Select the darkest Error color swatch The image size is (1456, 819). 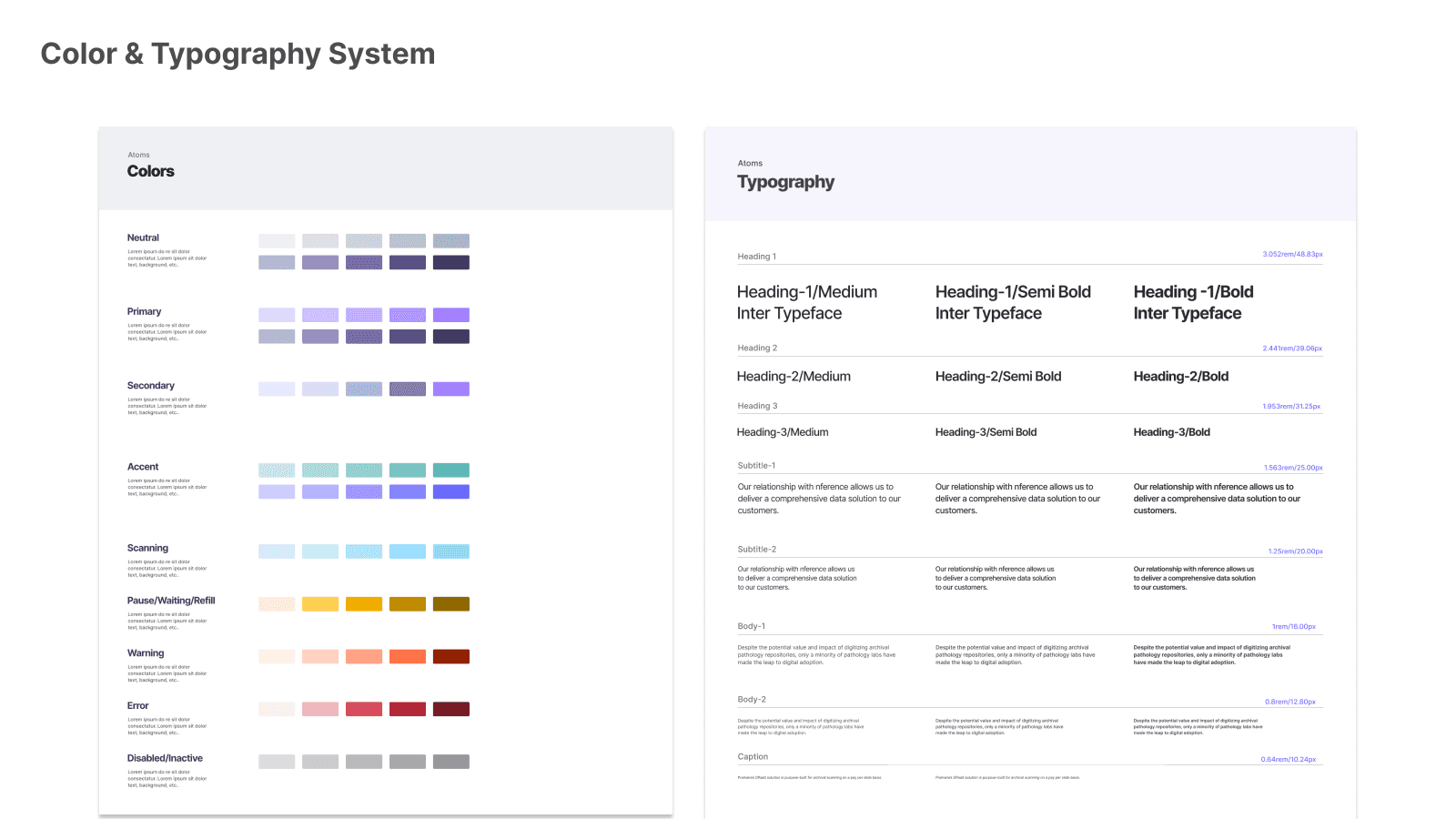(x=451, y=709)
